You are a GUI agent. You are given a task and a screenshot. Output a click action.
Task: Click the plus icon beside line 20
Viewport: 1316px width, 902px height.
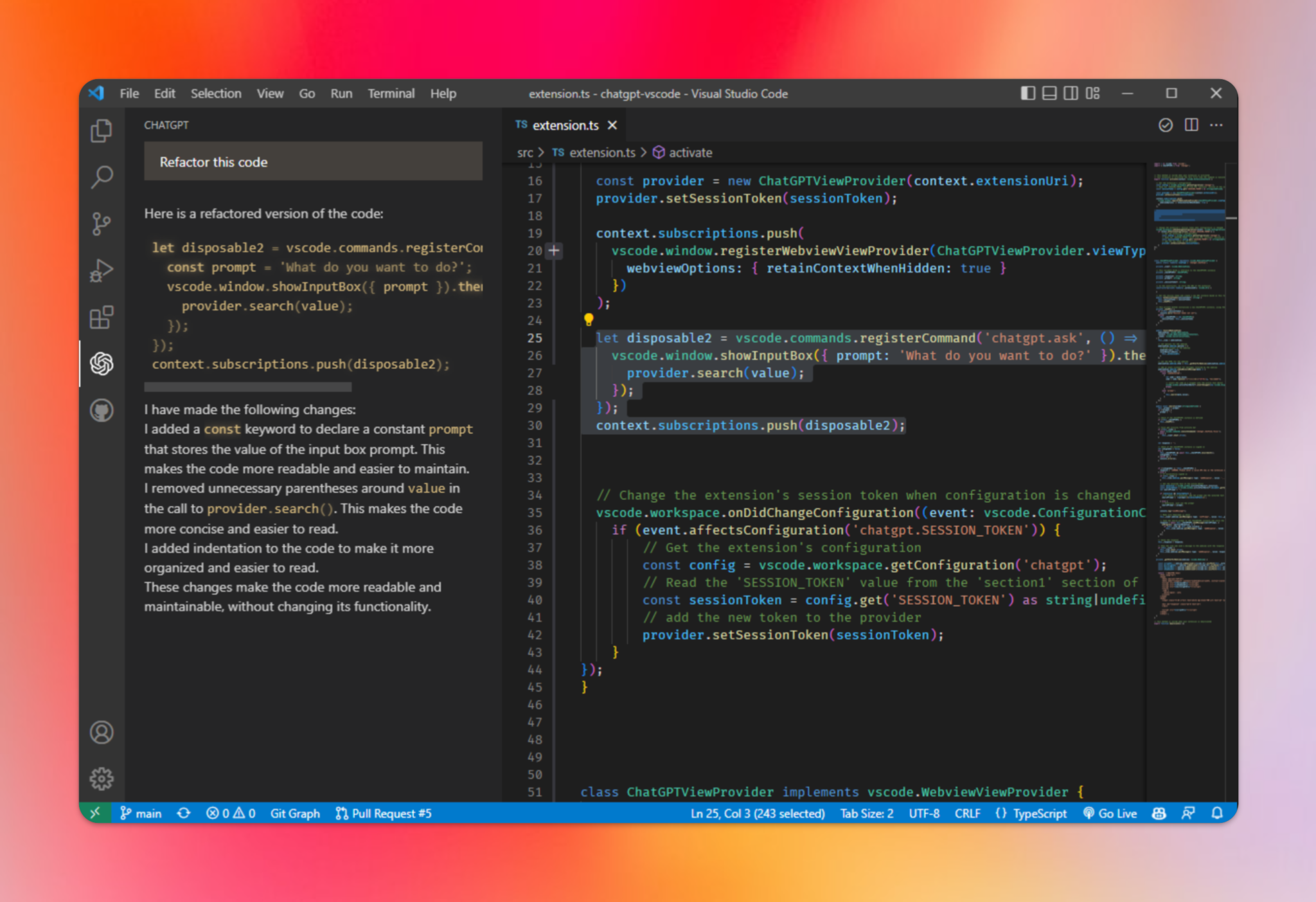tap(554, 251)
